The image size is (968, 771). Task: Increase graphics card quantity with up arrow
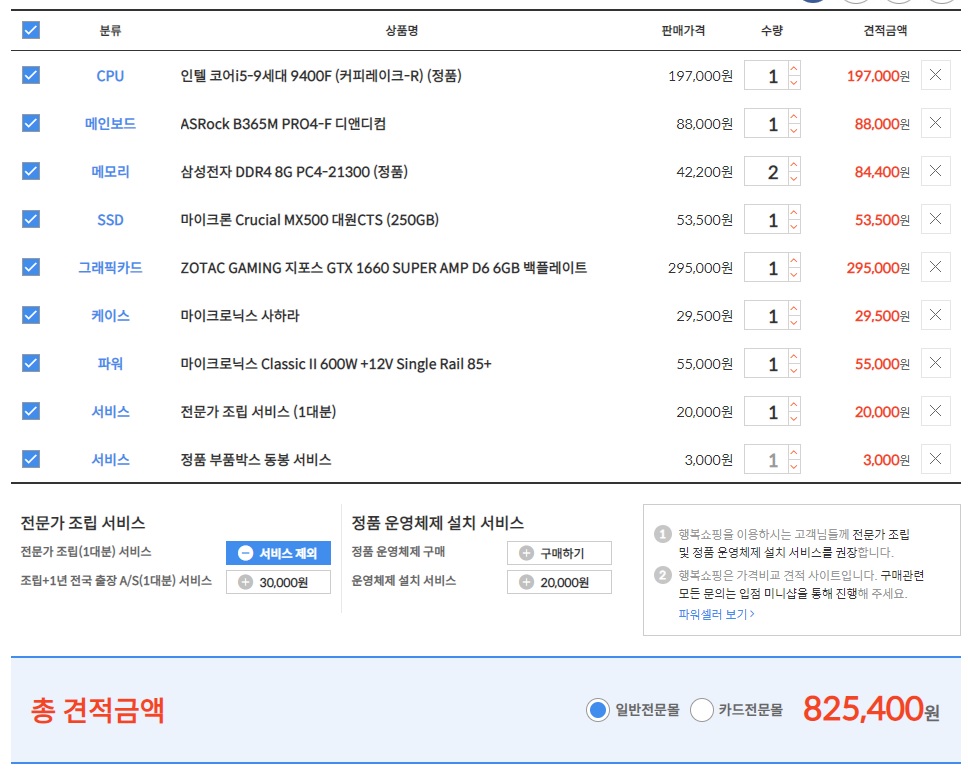[x=794, y=261]
